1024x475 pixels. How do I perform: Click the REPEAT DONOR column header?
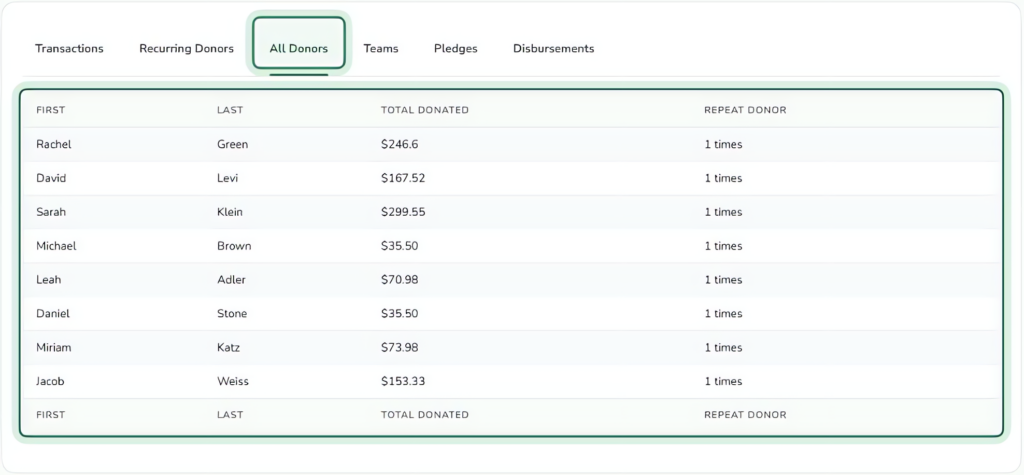745,110
